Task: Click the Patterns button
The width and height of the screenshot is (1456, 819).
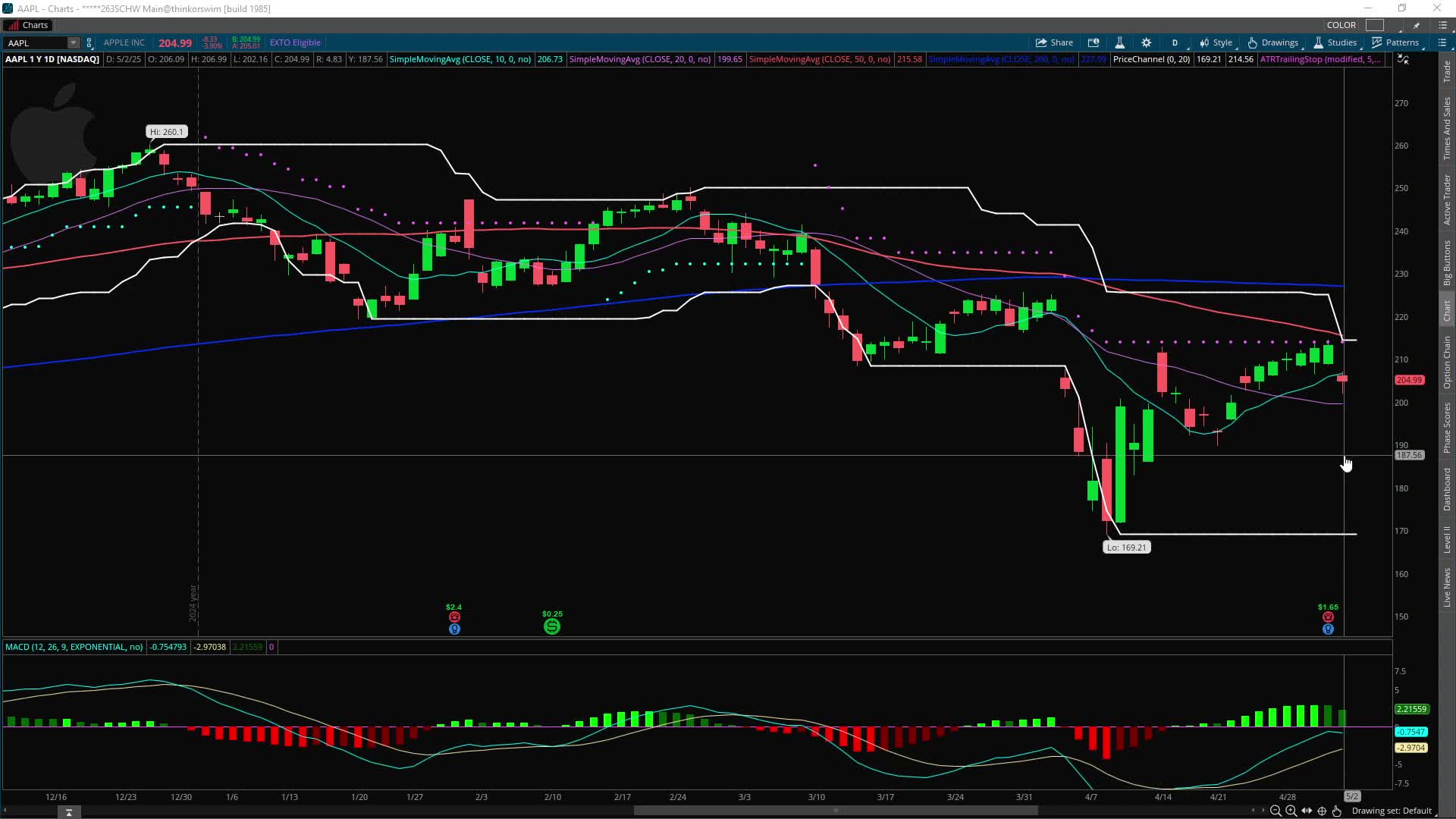Action: tap(1395, 42)
